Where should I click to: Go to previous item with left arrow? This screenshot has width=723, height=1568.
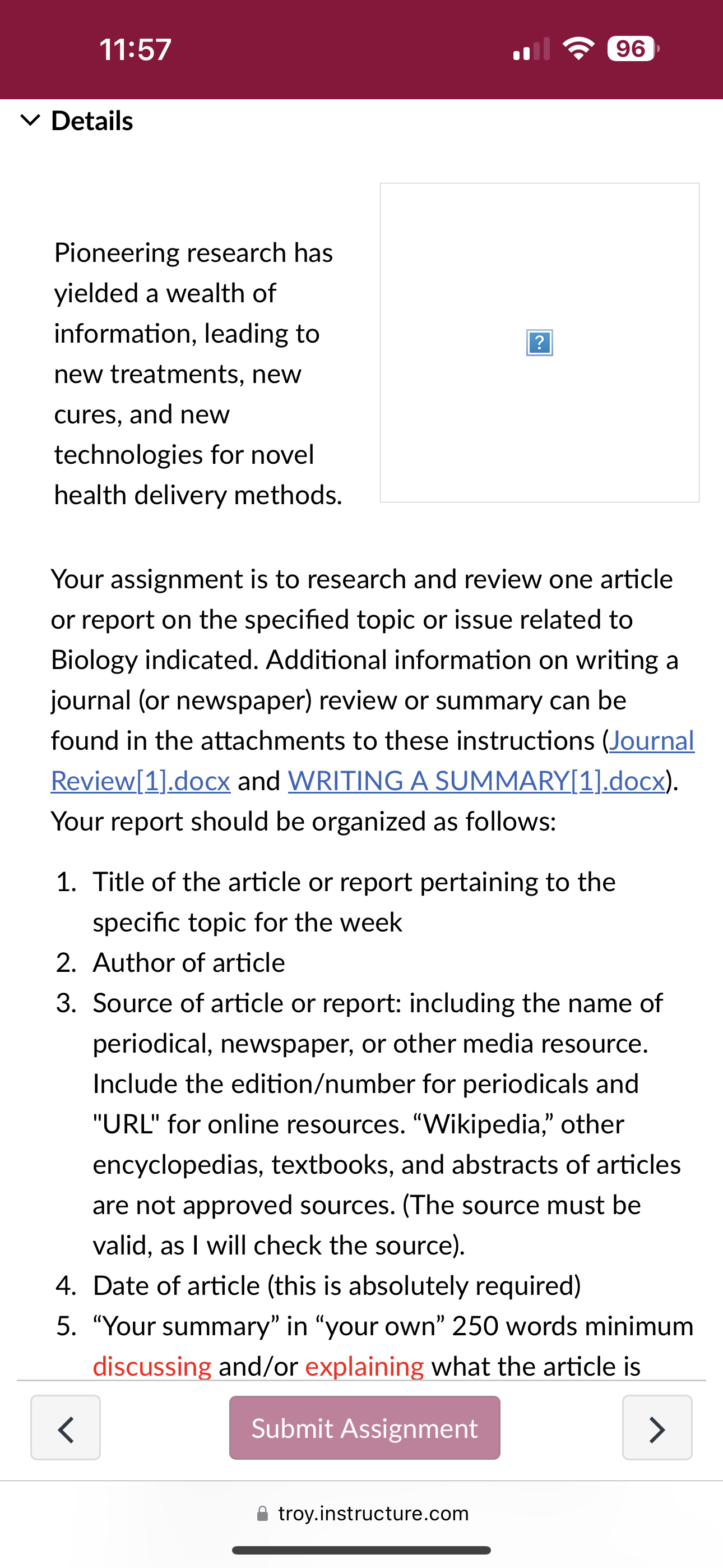[x=66, y=1427]
